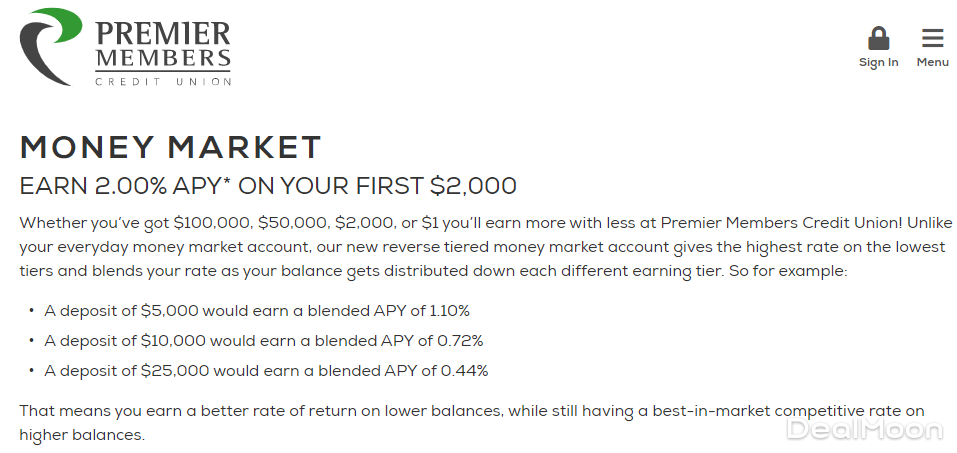The width and height of the screenshot is (957, 453).
Task: Open the hamburger Menu icon
Action: [932, 39]
